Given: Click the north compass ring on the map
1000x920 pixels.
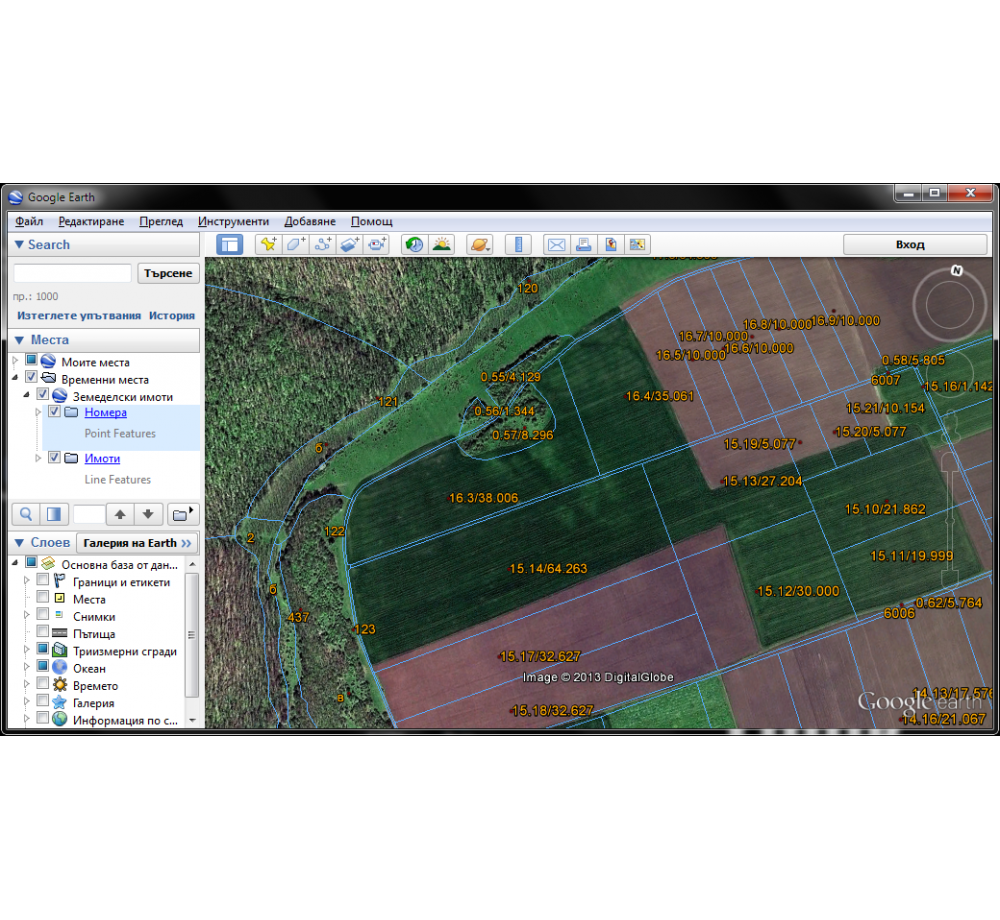Looking at the screenshot, I should (x=950, y=304).
